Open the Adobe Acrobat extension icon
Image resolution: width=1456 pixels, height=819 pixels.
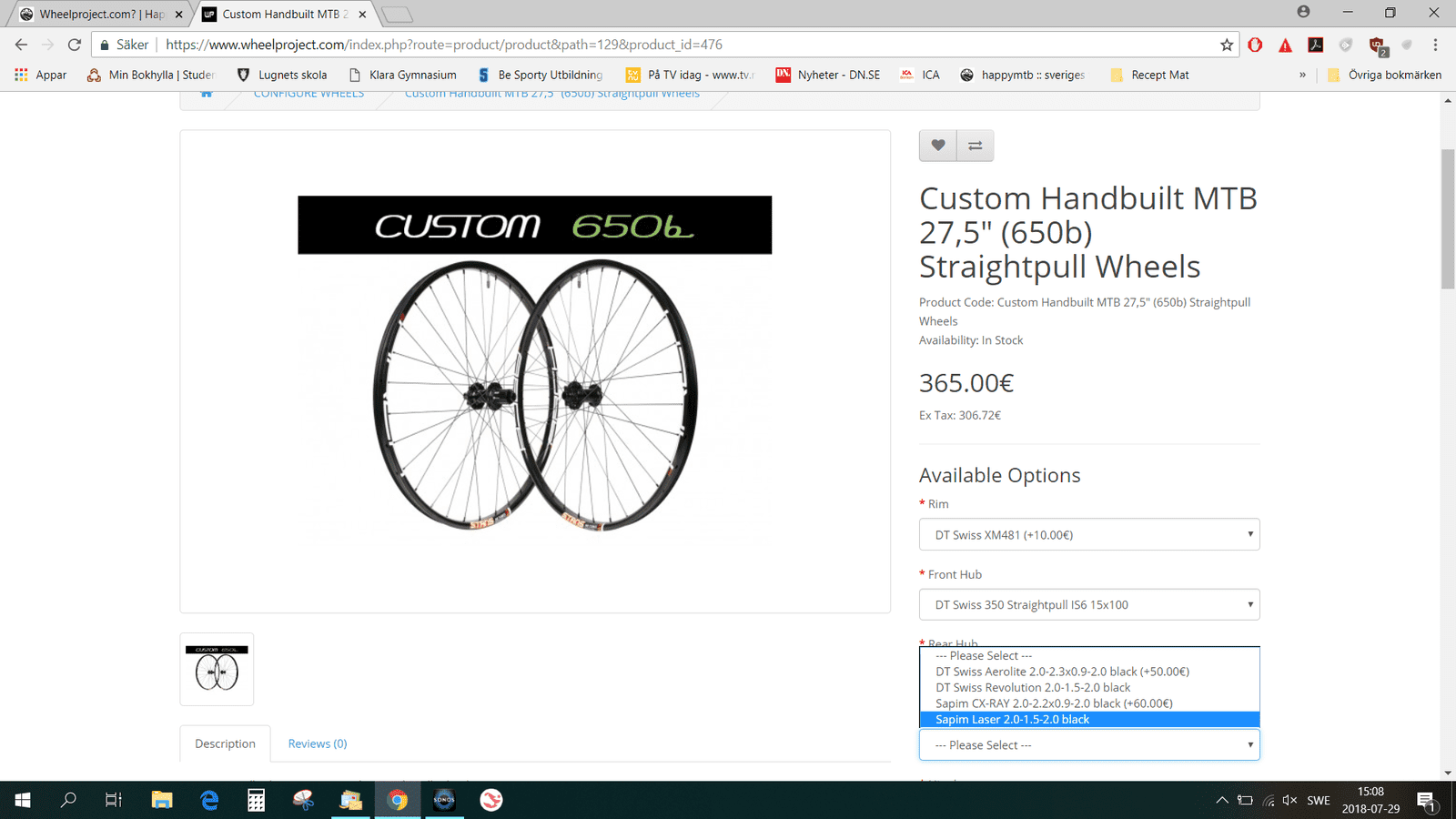pos(1316,45)
